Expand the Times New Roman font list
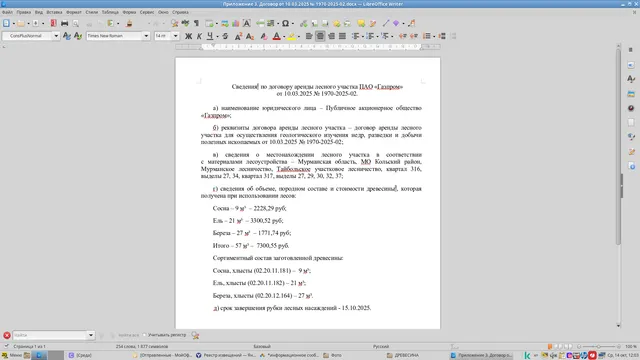The image size is (640, 360). pyautogui.click(x=146, y=36)
